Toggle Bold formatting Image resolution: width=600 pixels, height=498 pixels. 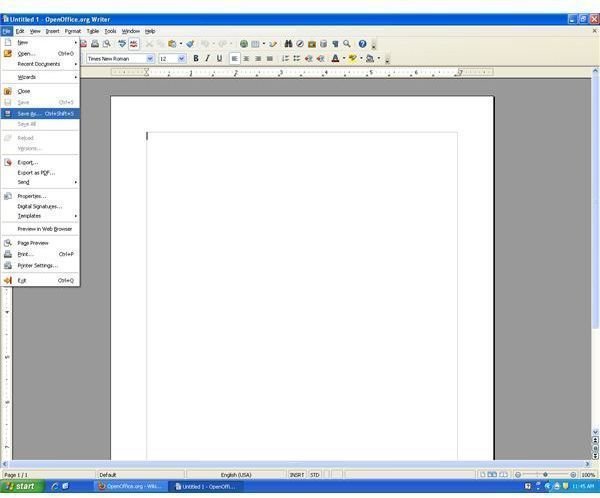196,59
